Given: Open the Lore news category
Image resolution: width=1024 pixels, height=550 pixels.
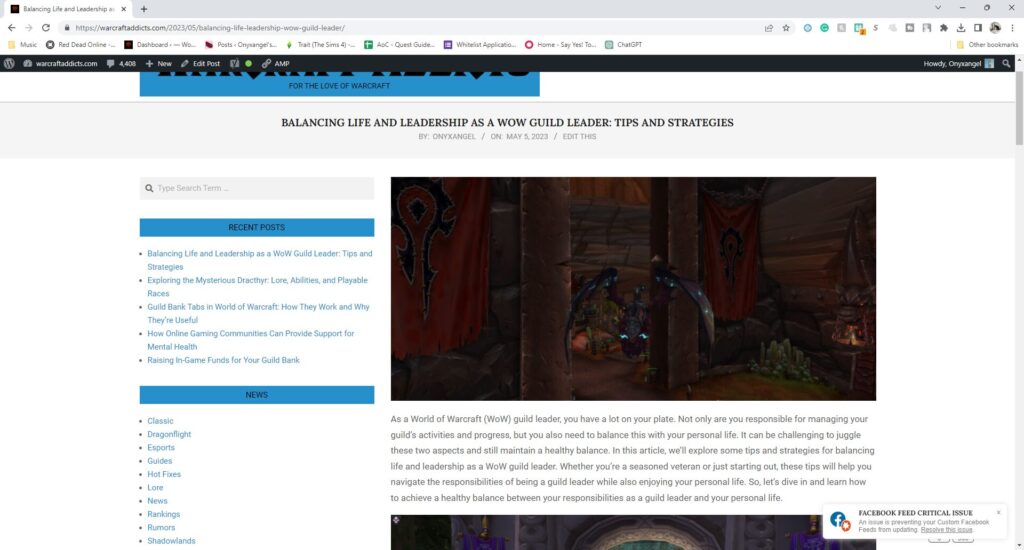Looking at the screenshot, I should (155, 487).
